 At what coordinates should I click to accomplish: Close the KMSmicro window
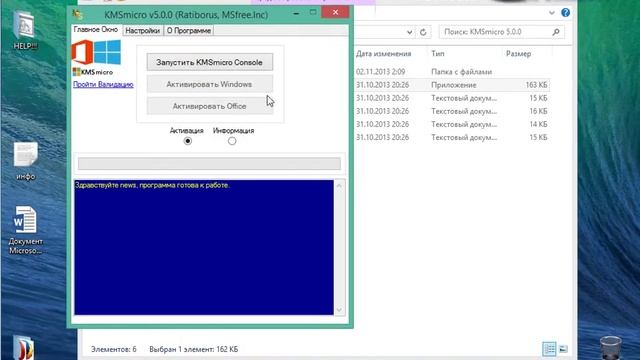[335, 13]
